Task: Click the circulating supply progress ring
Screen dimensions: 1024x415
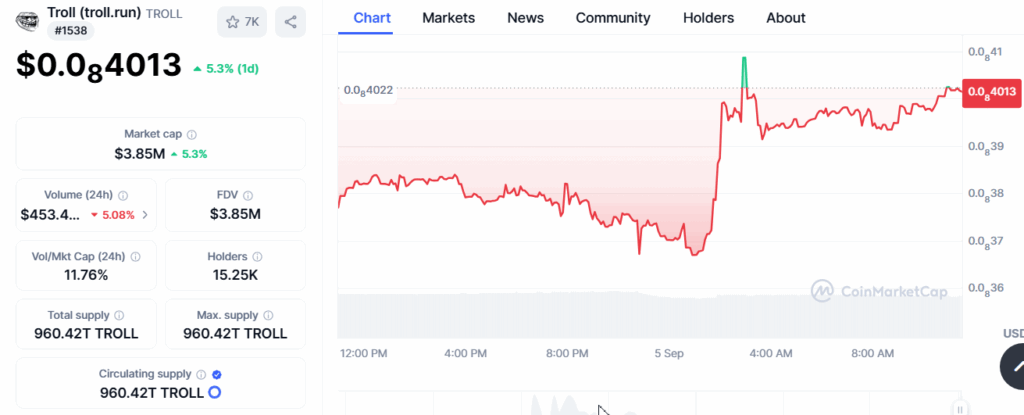Action: pos(214,392)
